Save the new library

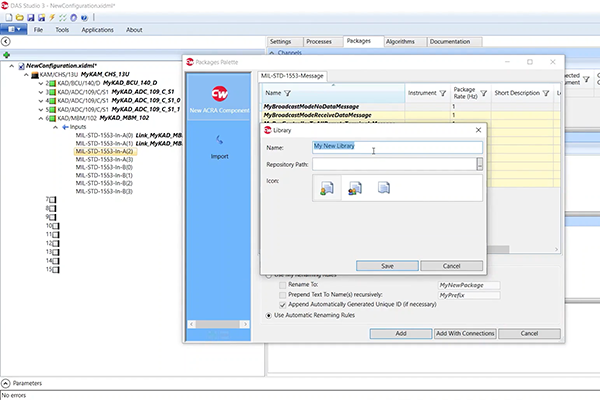click(387, 266)
